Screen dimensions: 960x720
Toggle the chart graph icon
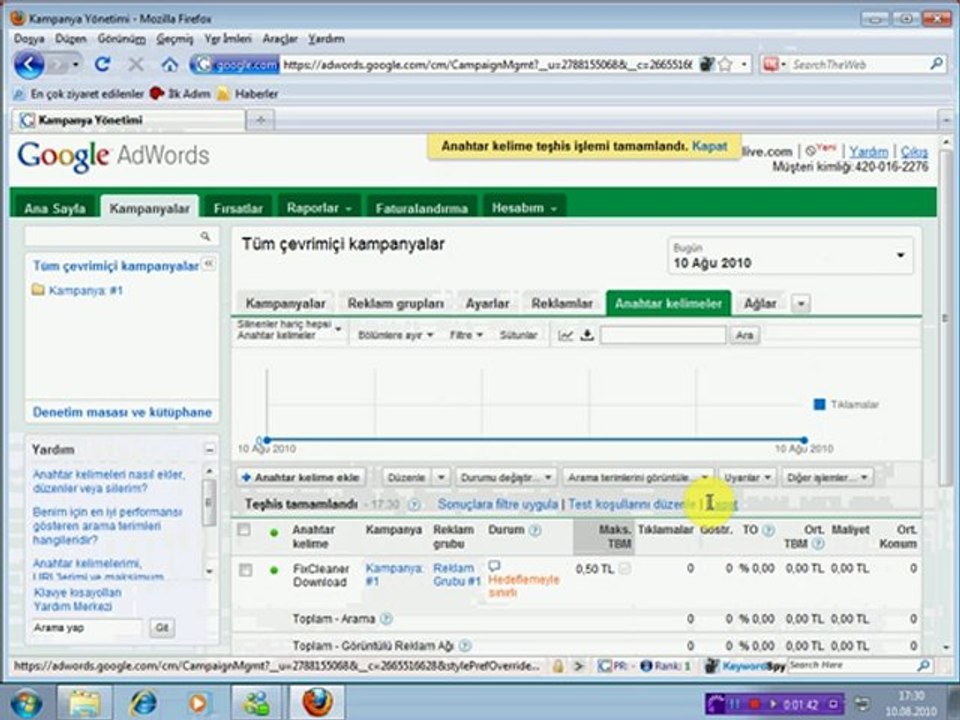tap(566, 335)
